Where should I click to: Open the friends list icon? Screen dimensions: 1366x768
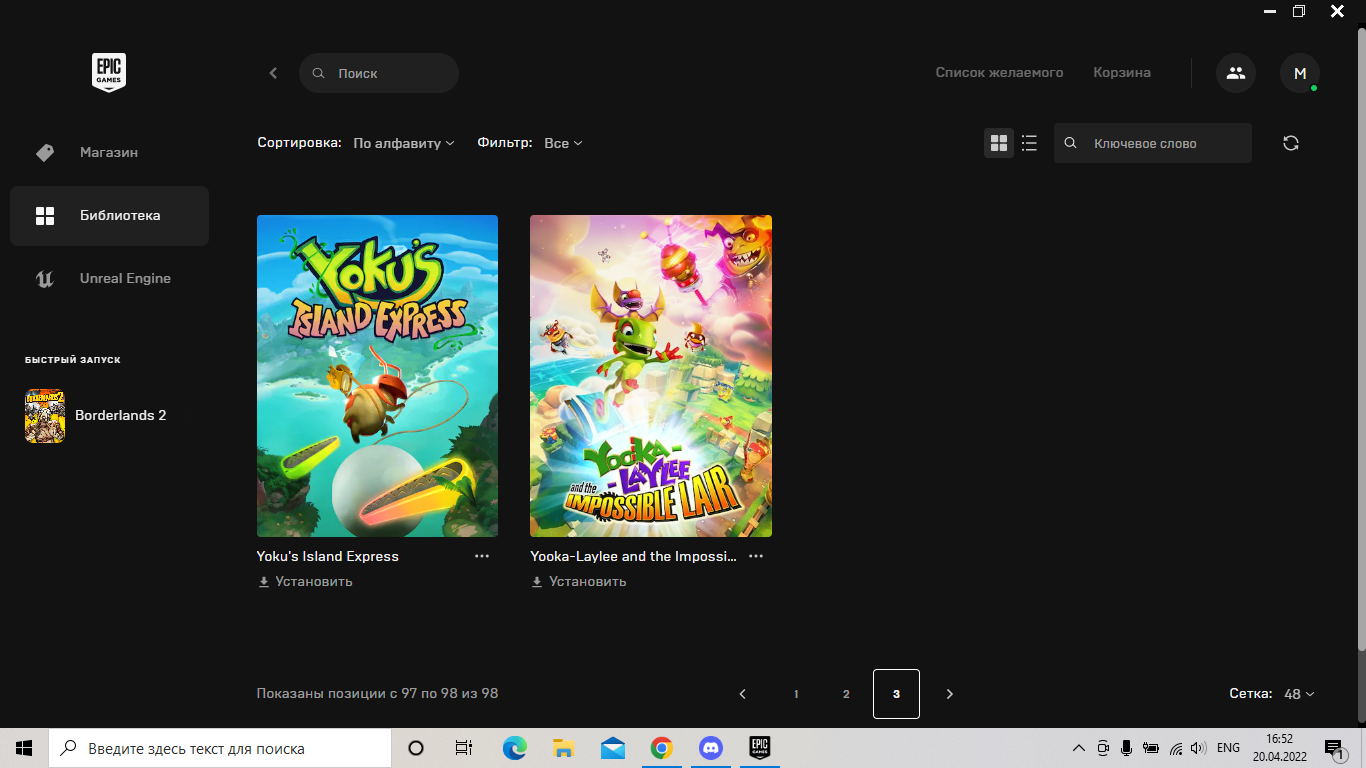(1236, 73)
